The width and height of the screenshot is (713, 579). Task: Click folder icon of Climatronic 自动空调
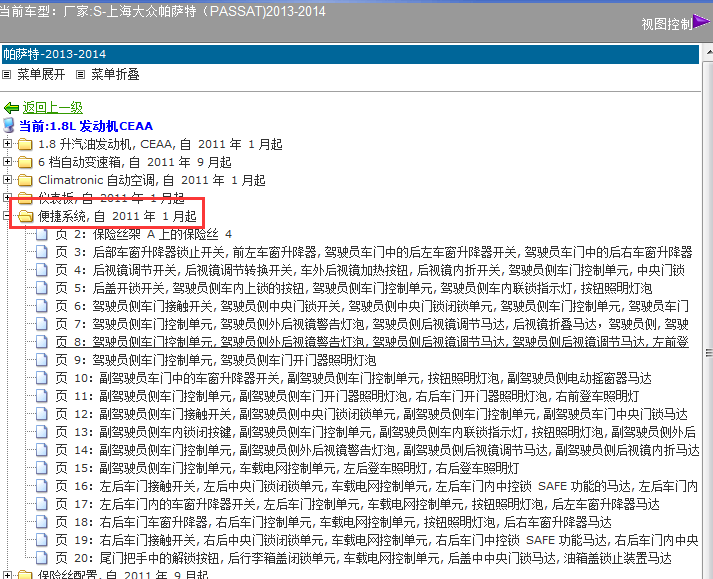[x=25, y=181]
